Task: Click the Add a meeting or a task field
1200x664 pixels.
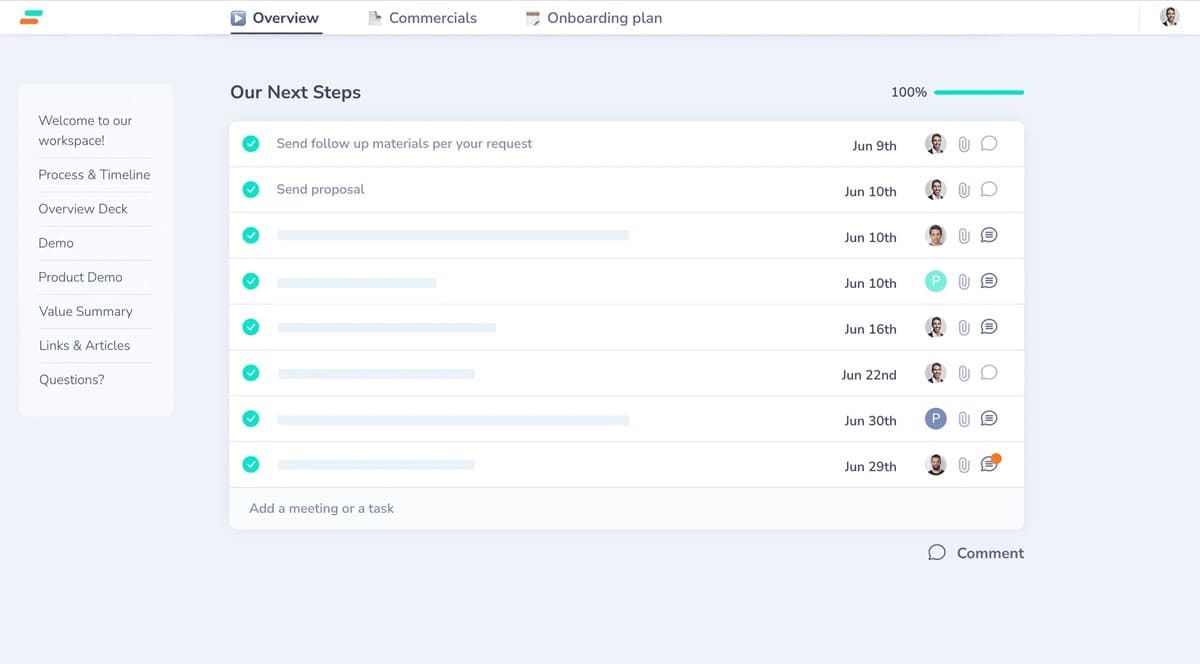Action: coord(322,508)
